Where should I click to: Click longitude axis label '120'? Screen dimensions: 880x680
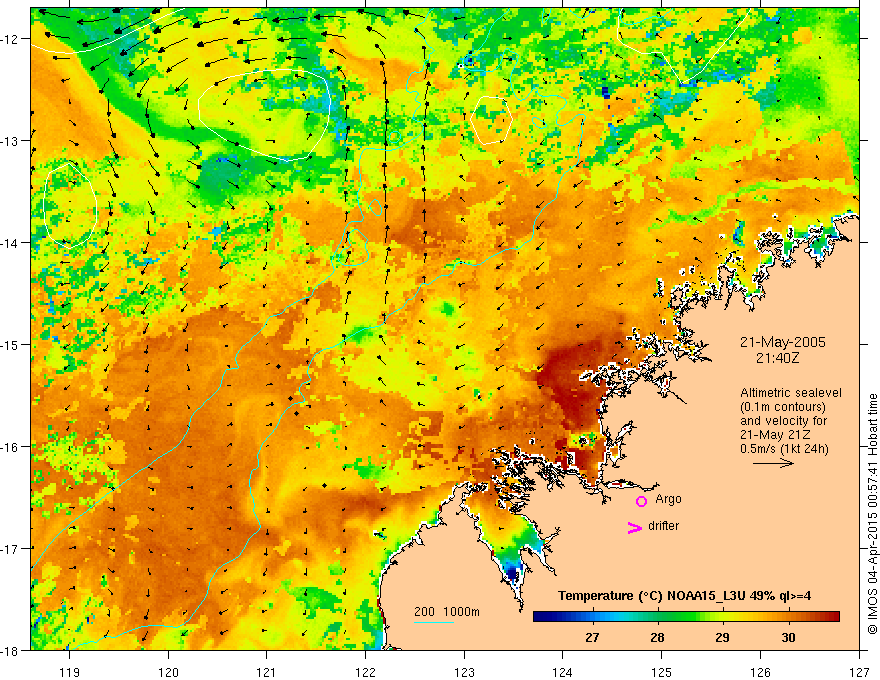click(168, 672)
